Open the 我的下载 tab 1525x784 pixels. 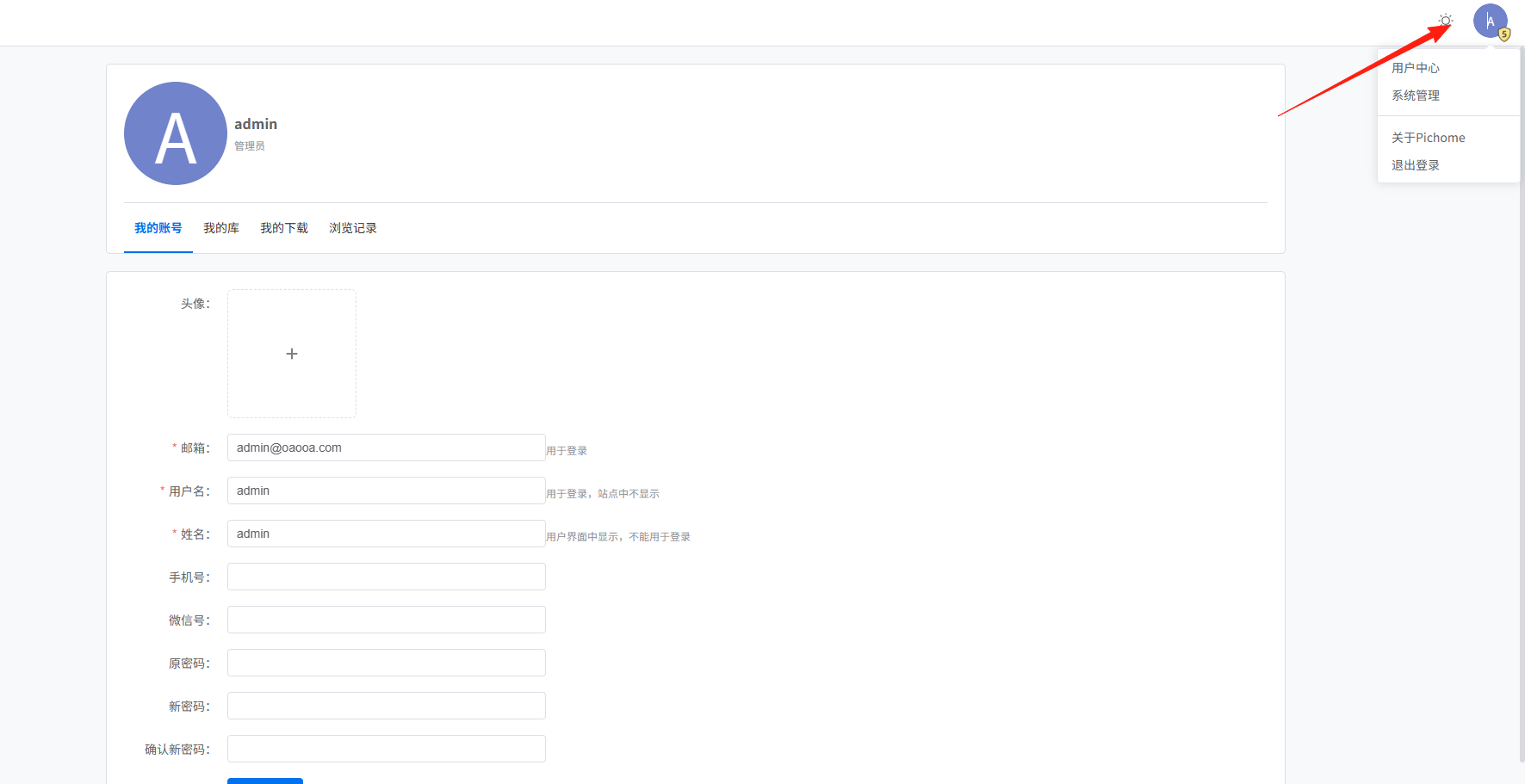click(x=284, y=228)
